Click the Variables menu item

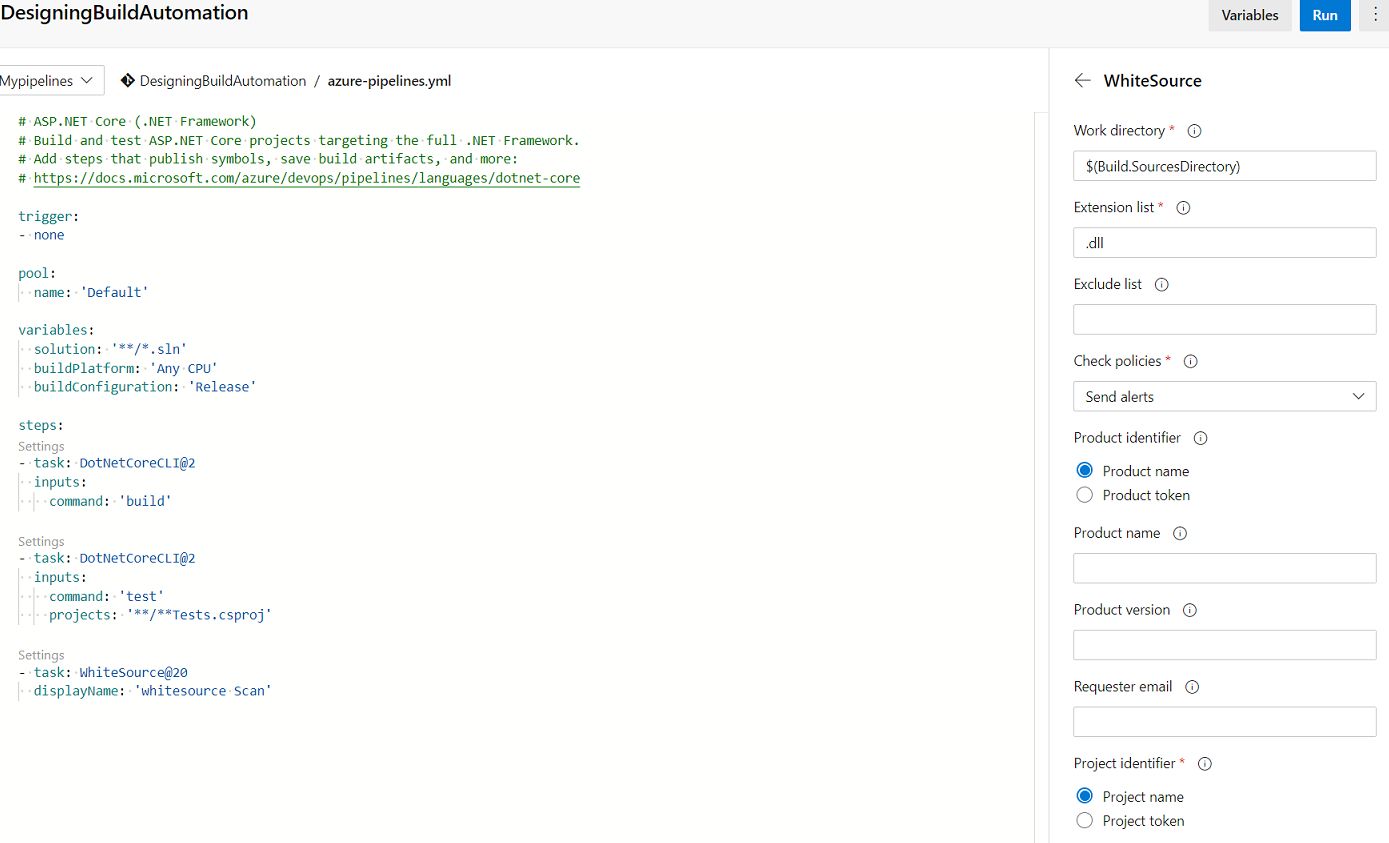click(x=1249, y=15)
